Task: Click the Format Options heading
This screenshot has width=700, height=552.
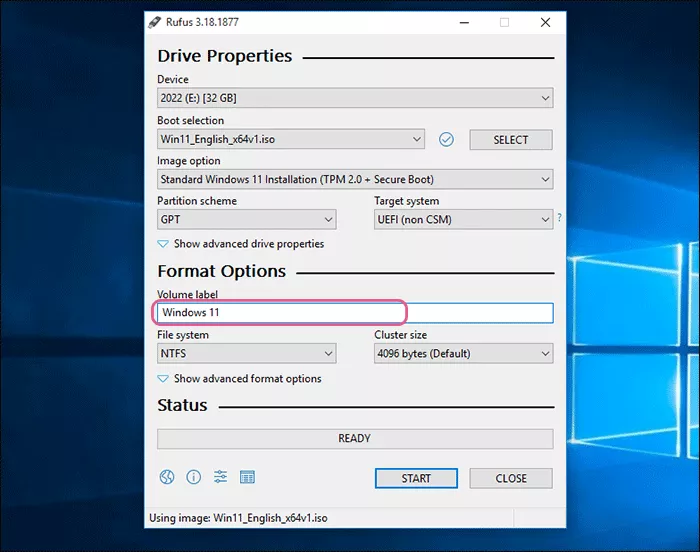Action: 221,272
